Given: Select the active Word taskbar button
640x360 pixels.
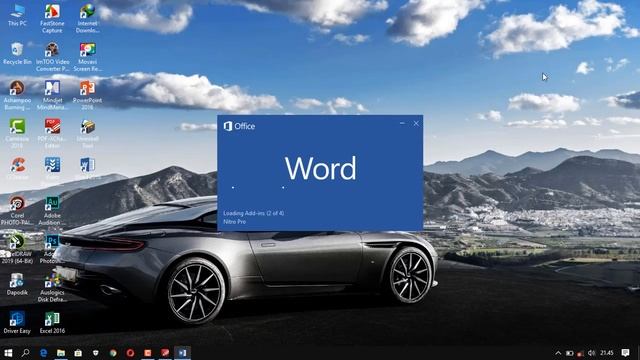Looking at the screenshot, I should 182,353.
